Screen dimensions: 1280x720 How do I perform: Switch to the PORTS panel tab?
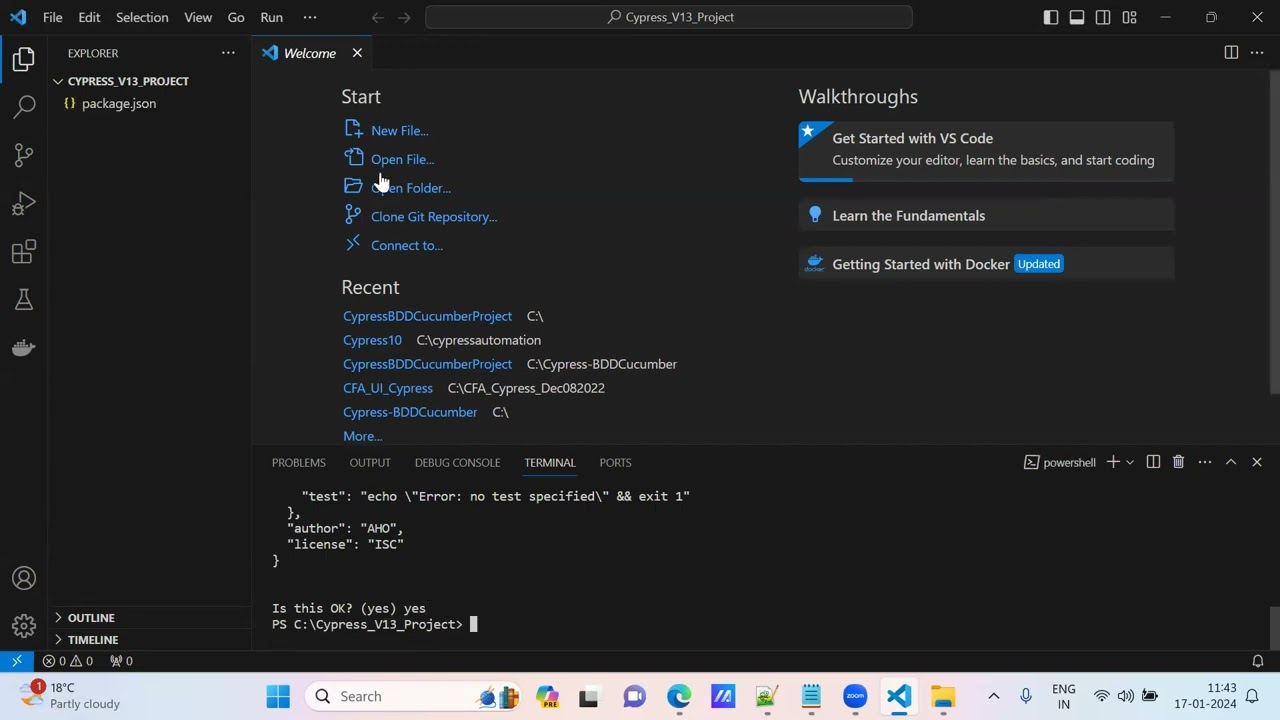(x=615, y=462)
